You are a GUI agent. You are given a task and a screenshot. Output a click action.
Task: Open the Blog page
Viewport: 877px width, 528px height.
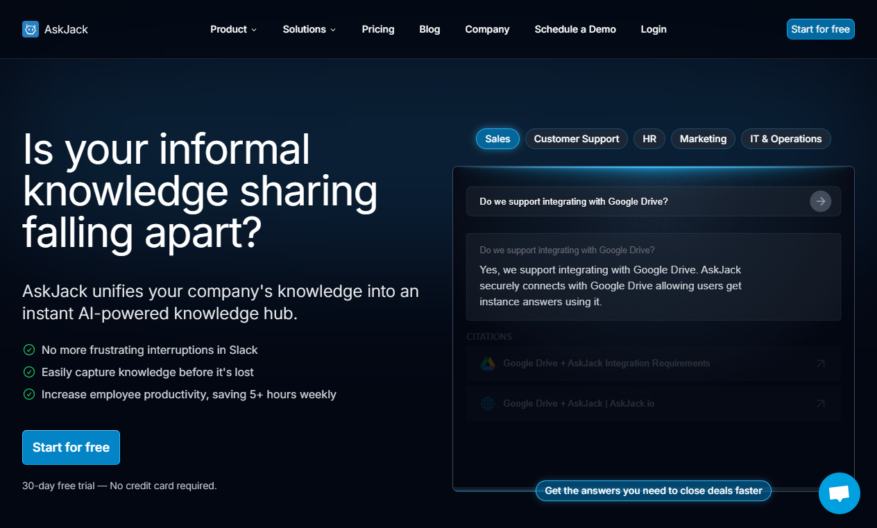tap(430, 29)
